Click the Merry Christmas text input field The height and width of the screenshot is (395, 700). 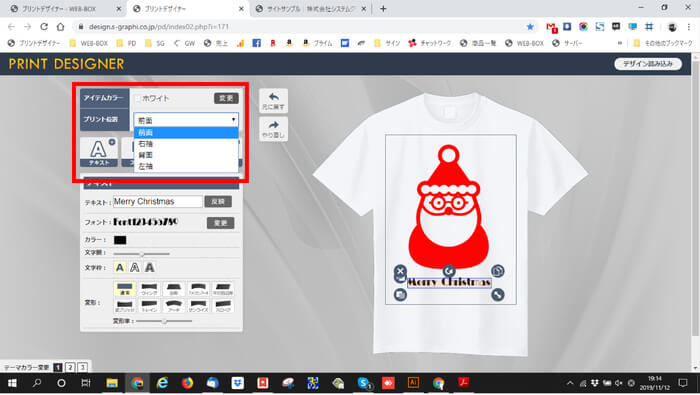[x=158, y=202]
